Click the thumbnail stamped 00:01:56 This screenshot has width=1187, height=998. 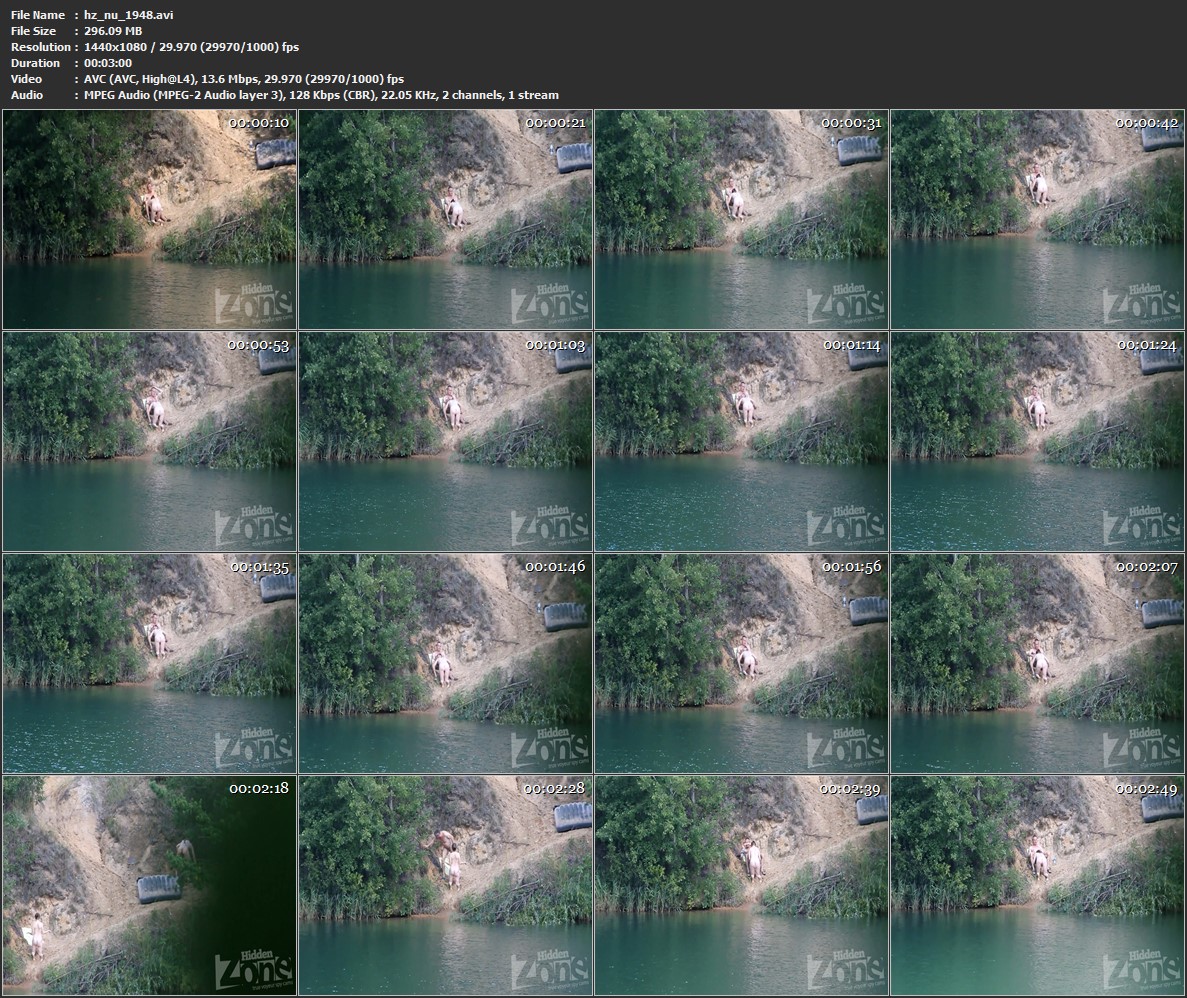[741, 663]
